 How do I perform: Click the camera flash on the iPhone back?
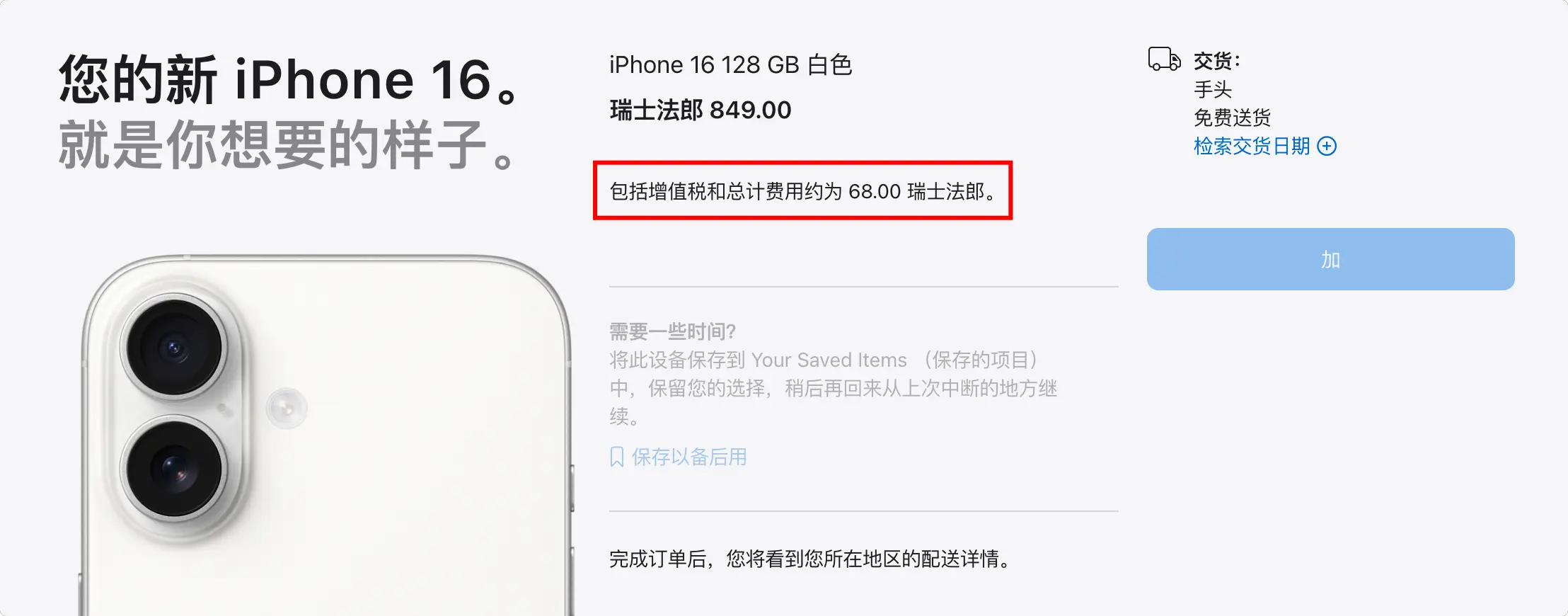point(287,408)
